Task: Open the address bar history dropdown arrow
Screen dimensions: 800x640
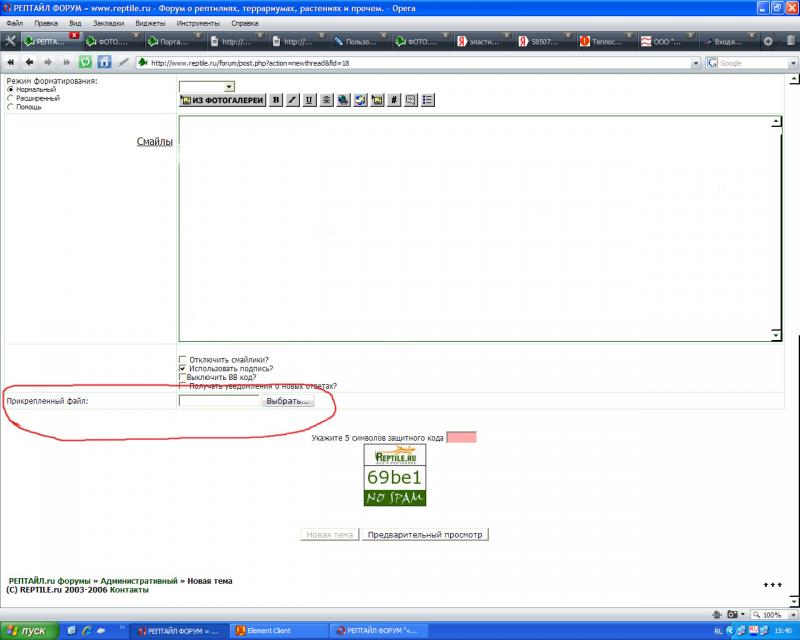Action: pyautogui.click(x=695, y=63)
